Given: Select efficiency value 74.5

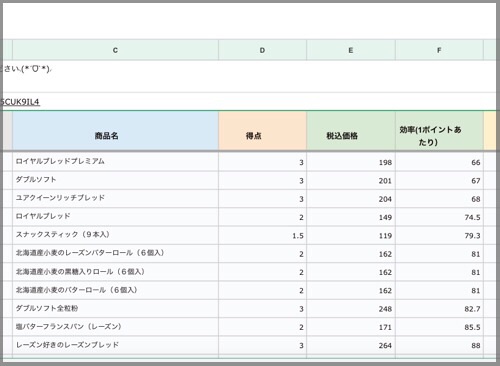Looking at the screenshot, I should coord(439,217).
